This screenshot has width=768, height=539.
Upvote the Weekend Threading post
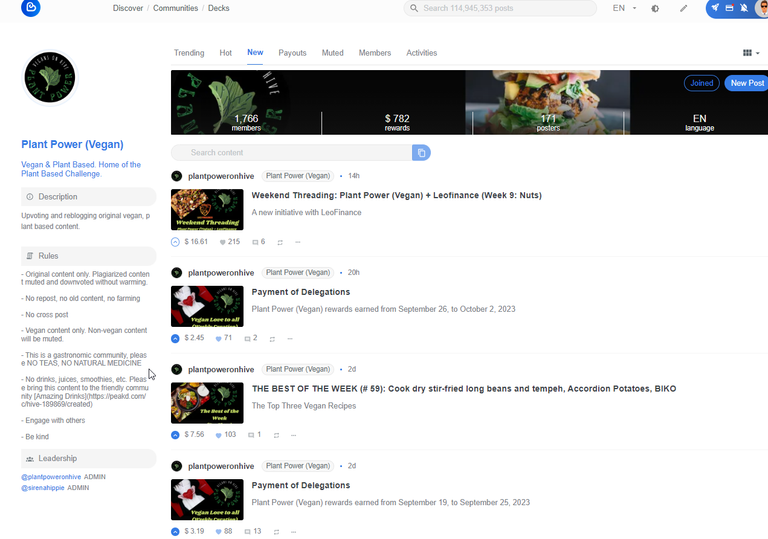pyautogui.click(x=175, y=242)
